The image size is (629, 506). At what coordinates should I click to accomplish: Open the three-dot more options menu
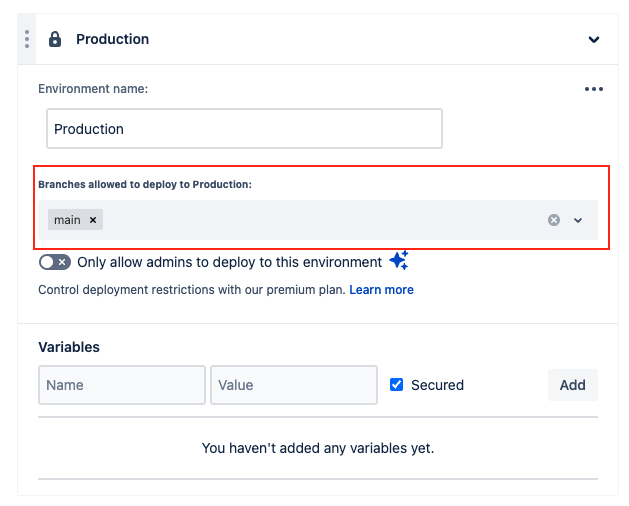point(594,89)
